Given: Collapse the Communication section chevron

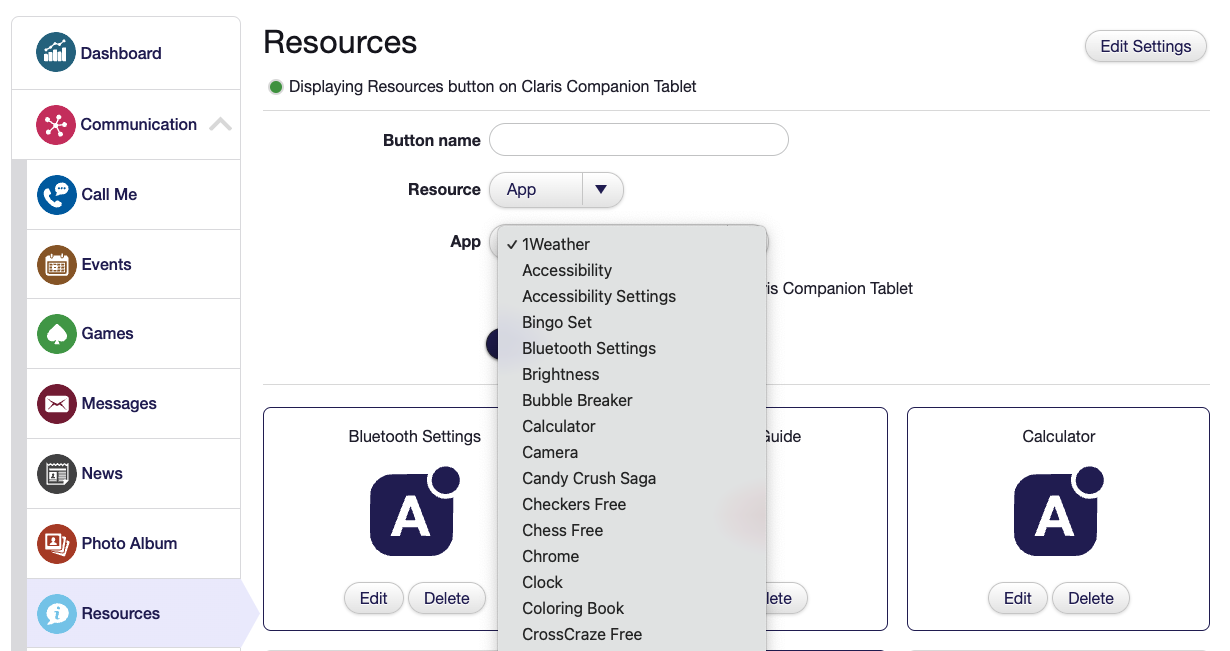Looking at the screenshot, I should (221, 124).
